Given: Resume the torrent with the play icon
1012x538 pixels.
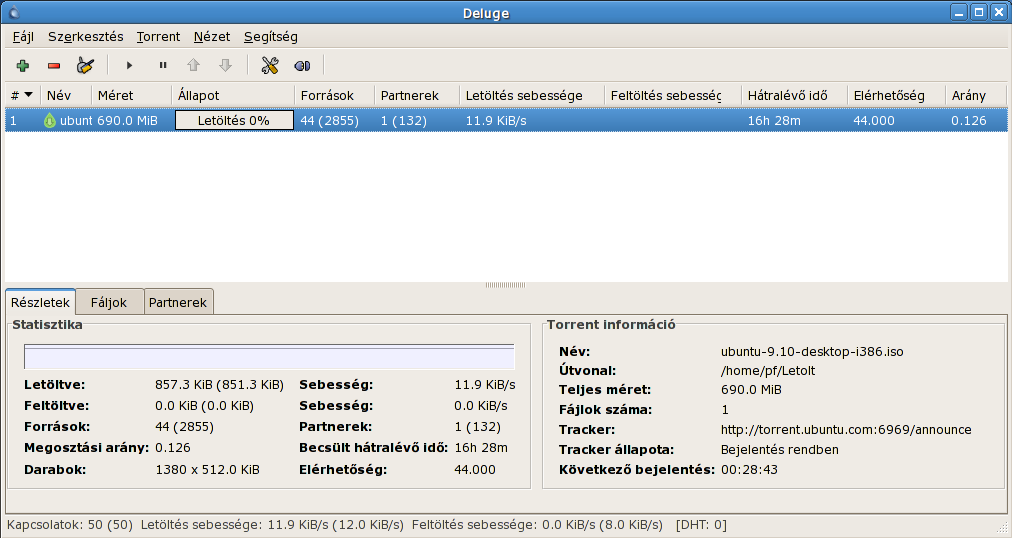Looking at the screenshot, I should pyautogui.click(x=129, y=65).
